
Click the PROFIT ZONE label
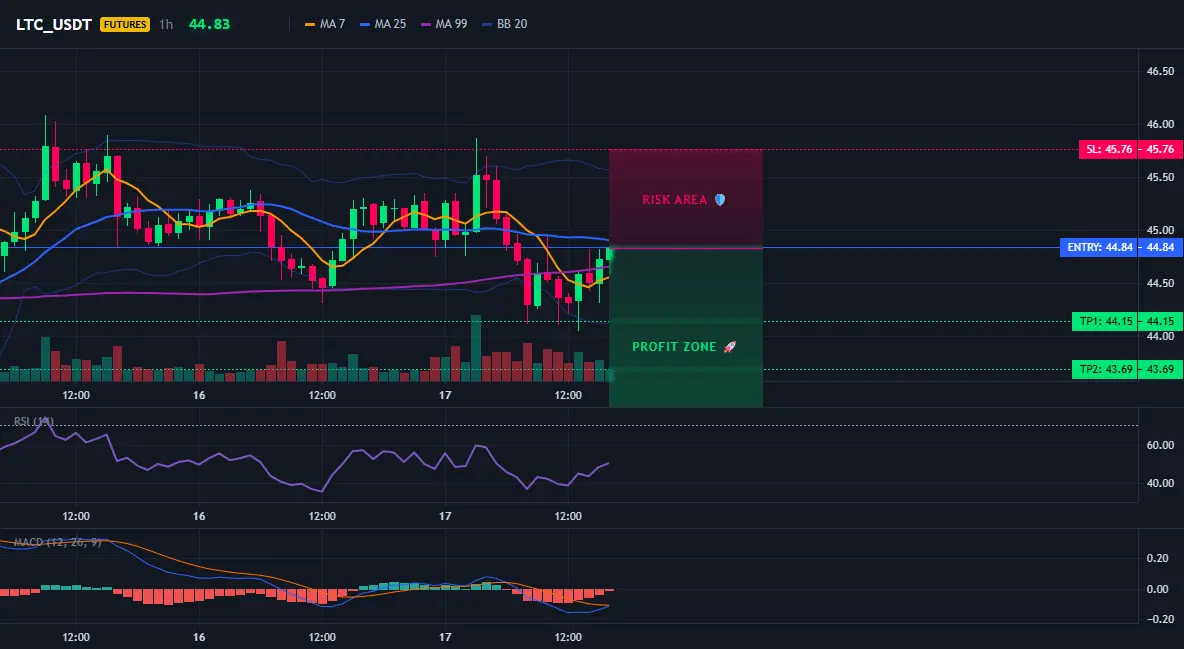tap(674, 347)
